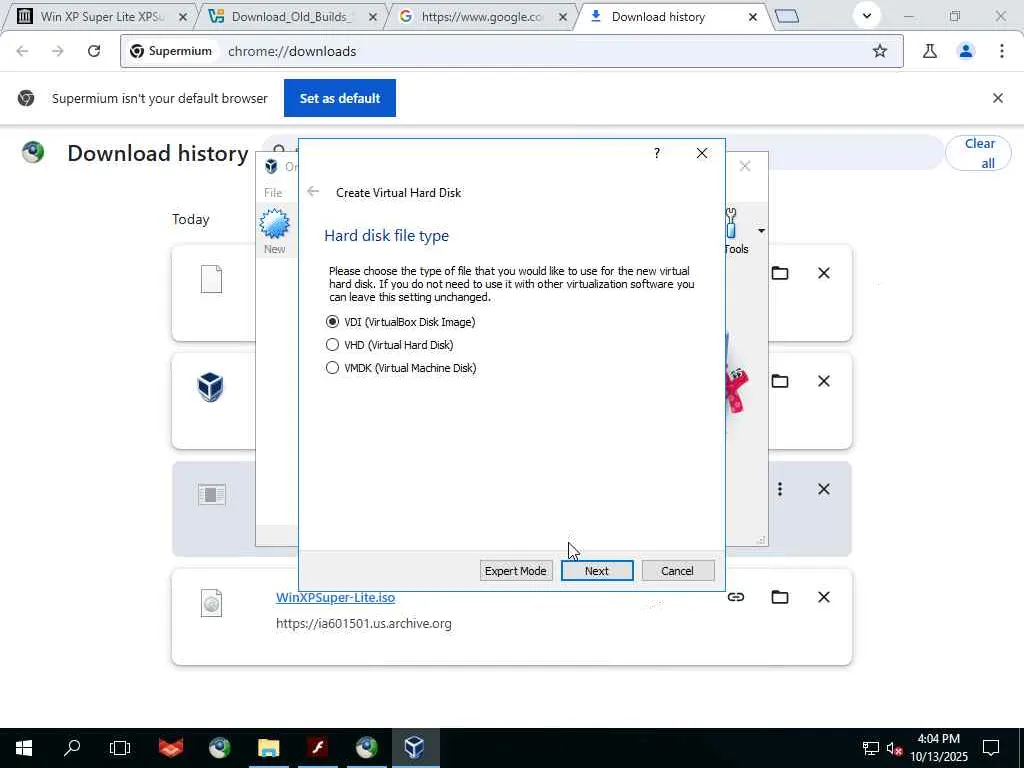The height and width of the screenshot is (768, 1024).
Task: Close the Download_Old_Builds tab
Action: click(373, 18)
